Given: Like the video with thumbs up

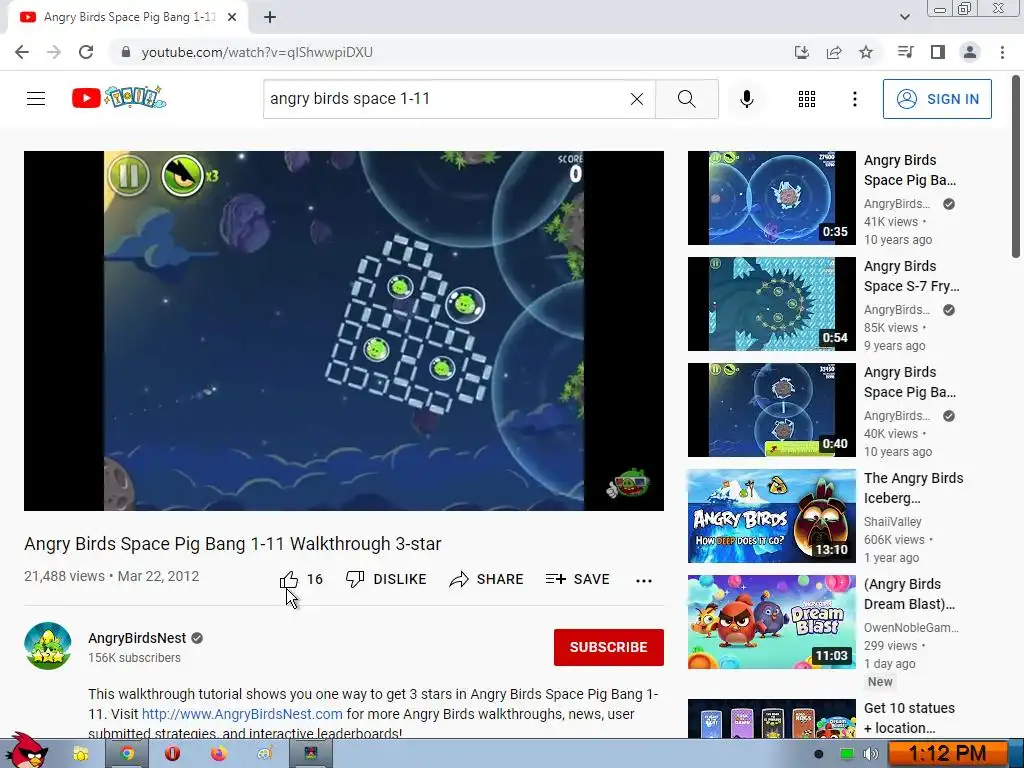Looking at the screenshot, I should 289,579.
